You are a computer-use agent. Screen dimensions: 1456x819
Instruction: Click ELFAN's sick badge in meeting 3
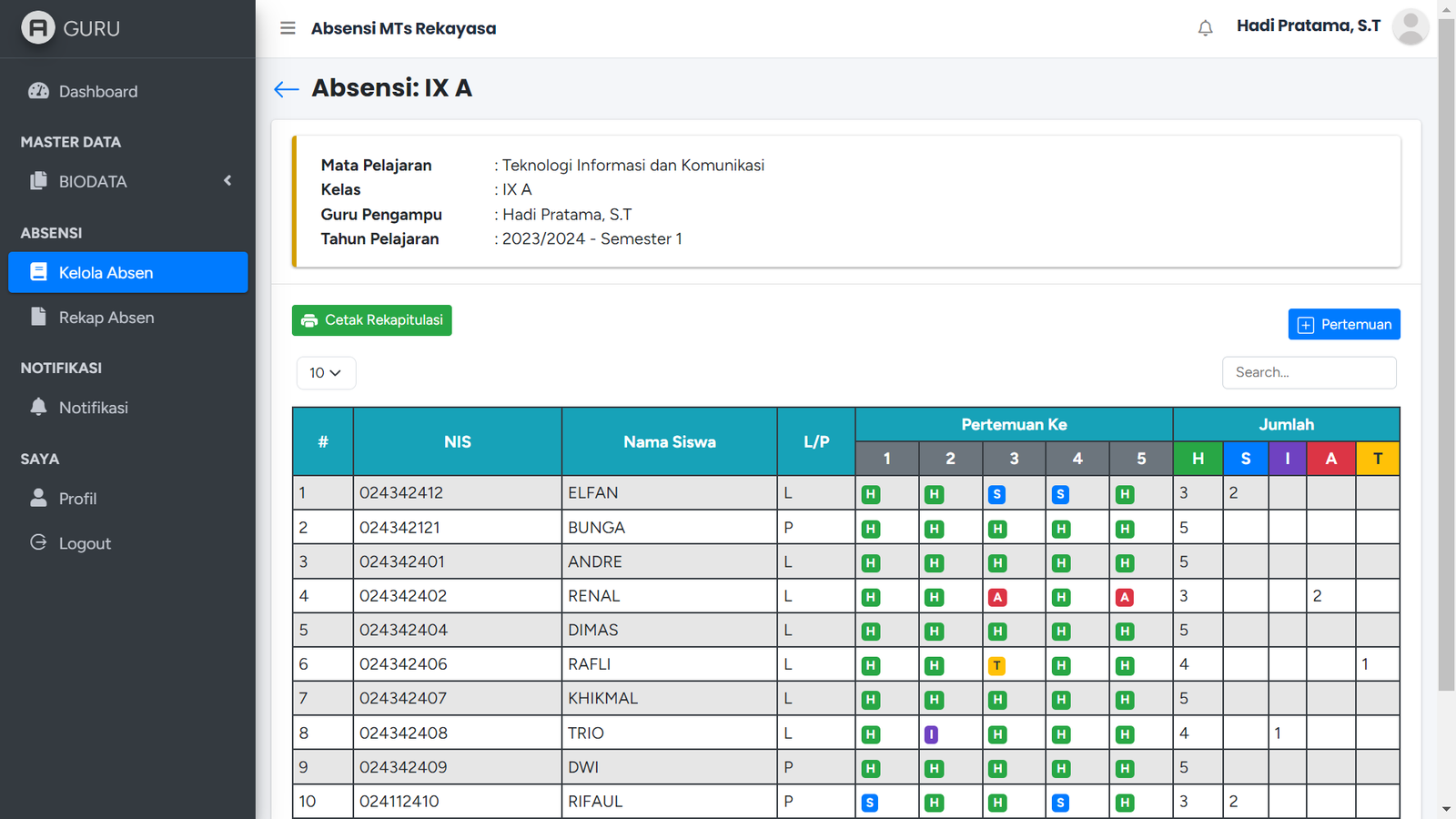tap(997, 495)
